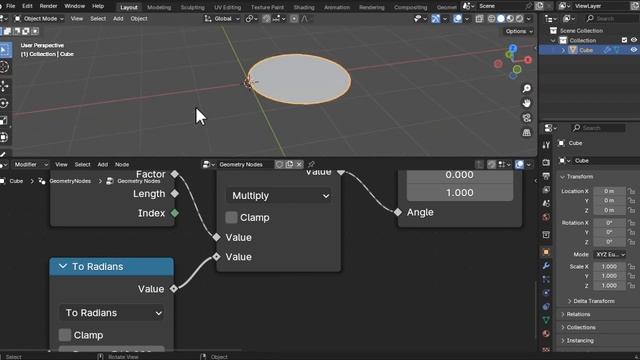Click the fake user shield for Geometry Nodes

click(x=279, y=164)
